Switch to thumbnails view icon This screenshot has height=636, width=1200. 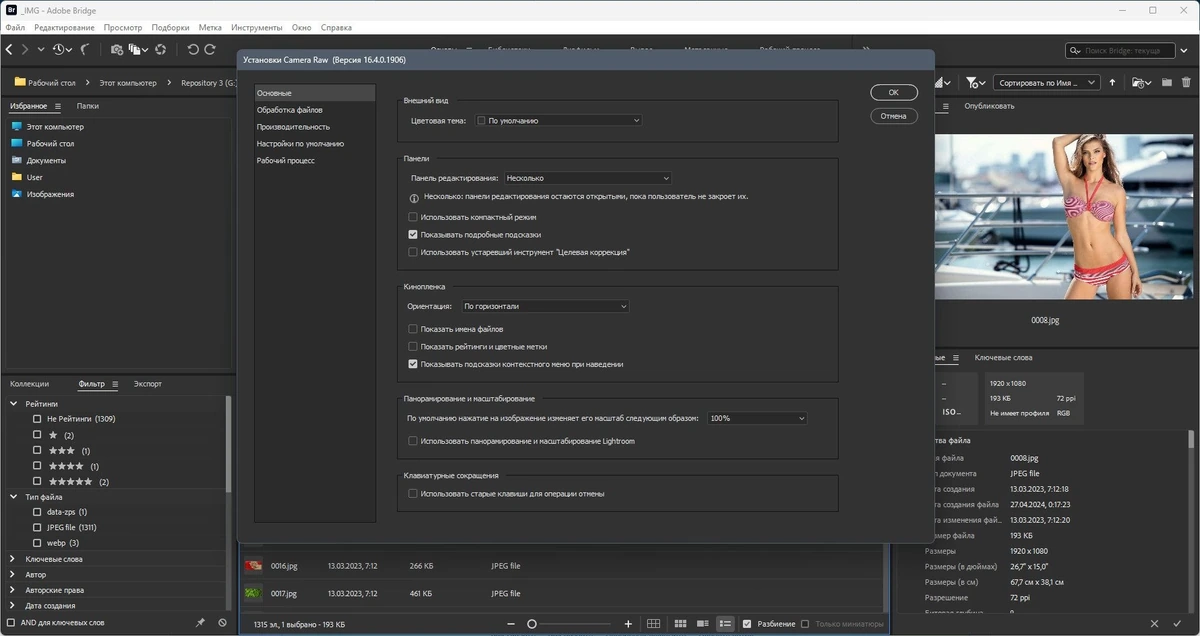coord(680,624)
